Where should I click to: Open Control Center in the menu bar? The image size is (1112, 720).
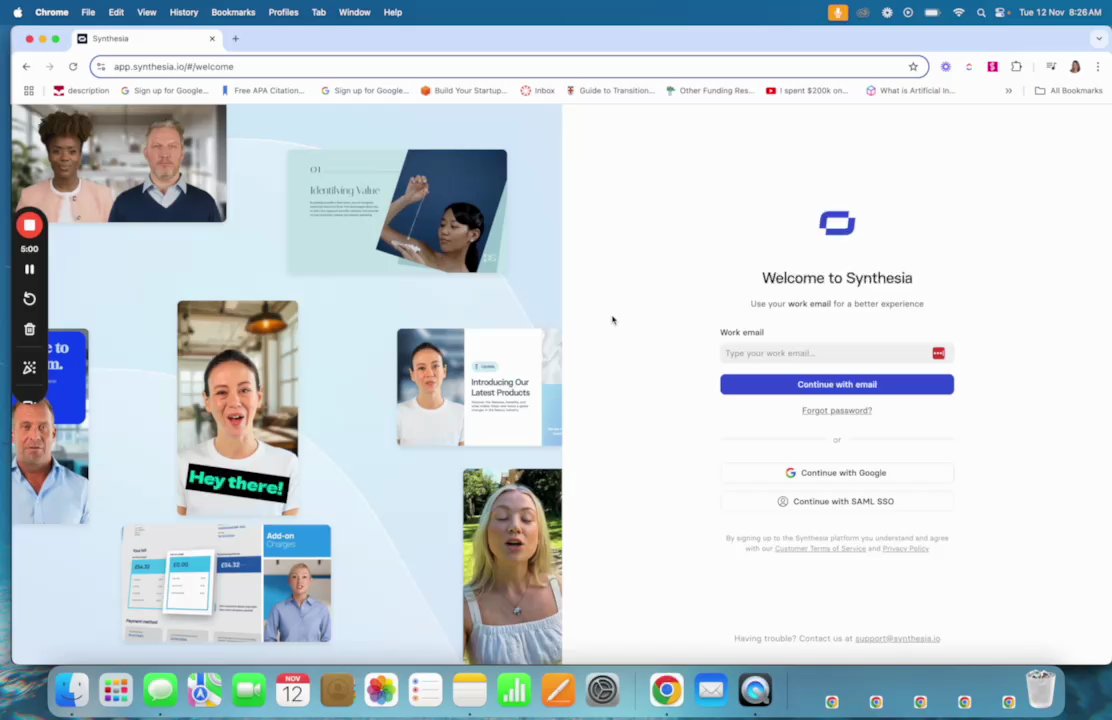click(1001, 12)
